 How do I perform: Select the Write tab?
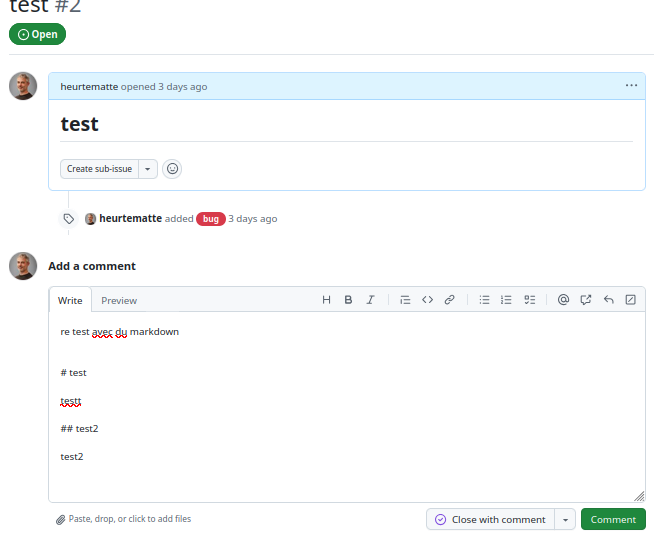pyautogui.click(x=70, y=301)
